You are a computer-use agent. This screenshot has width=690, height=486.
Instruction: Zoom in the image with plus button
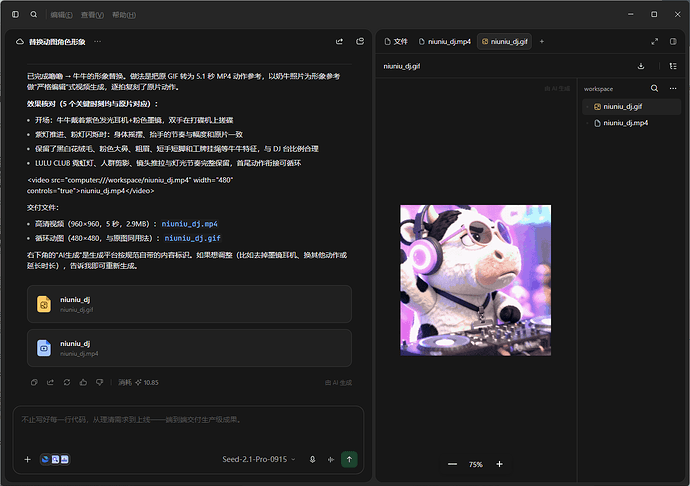(499, 464)
